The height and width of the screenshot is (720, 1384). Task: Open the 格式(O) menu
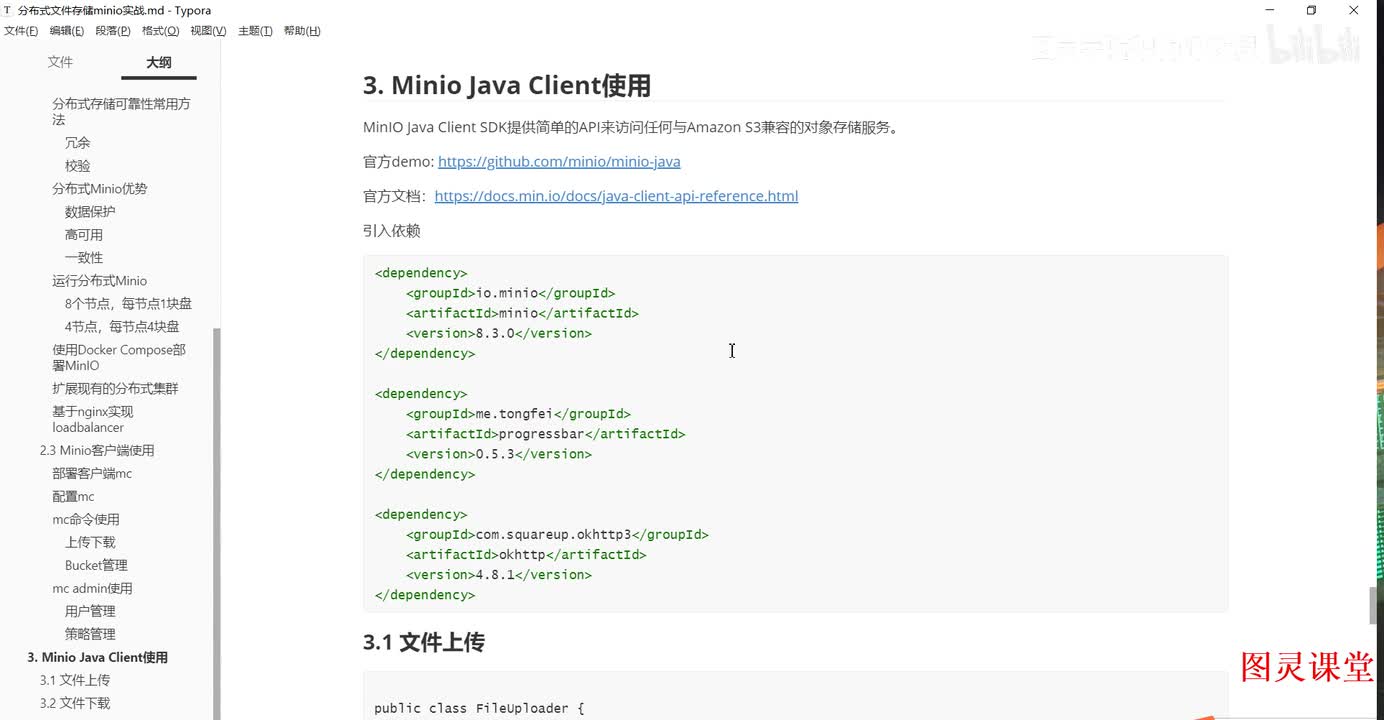(x=160, y=31)
